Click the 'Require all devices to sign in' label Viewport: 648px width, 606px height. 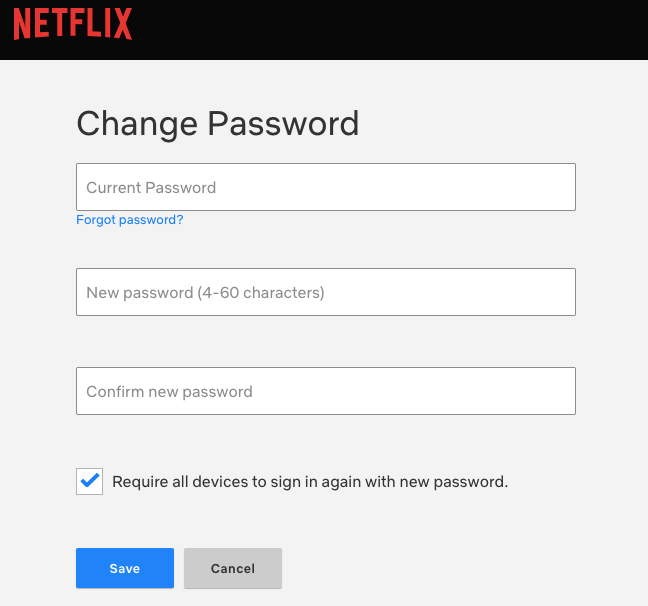pyautogui.click(x=310, y=481)
